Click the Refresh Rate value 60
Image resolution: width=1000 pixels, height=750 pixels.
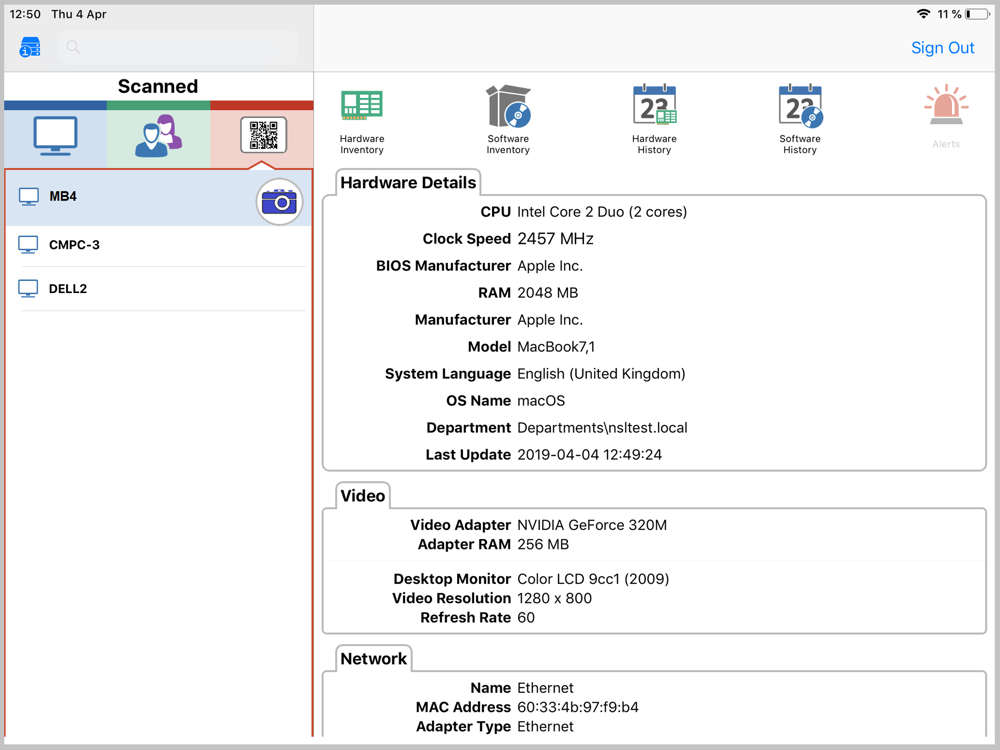pos(526,617)
